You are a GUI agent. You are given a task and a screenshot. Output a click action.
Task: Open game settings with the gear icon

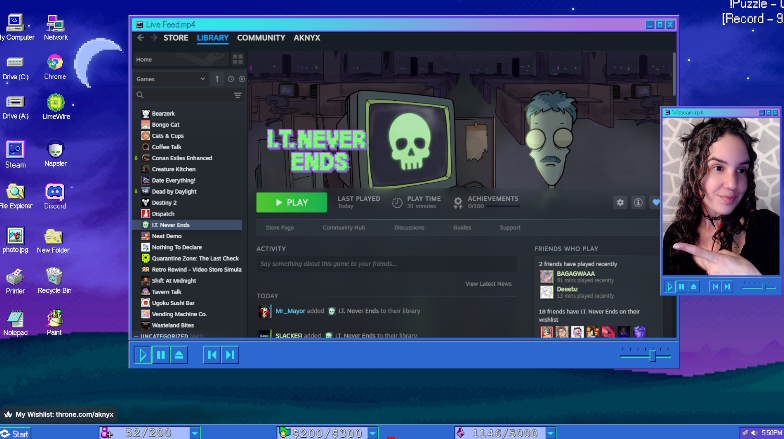pyautogui.click(x=620, y=202)
